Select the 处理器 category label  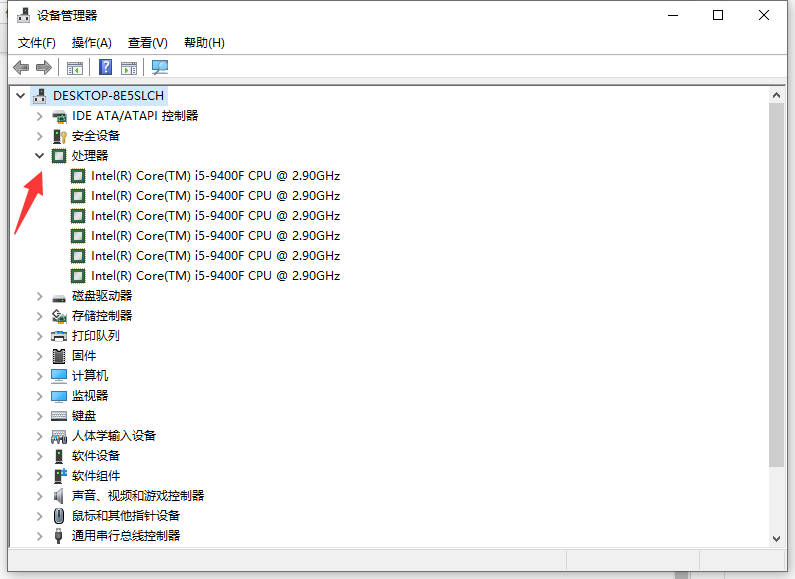click(90, 156)
